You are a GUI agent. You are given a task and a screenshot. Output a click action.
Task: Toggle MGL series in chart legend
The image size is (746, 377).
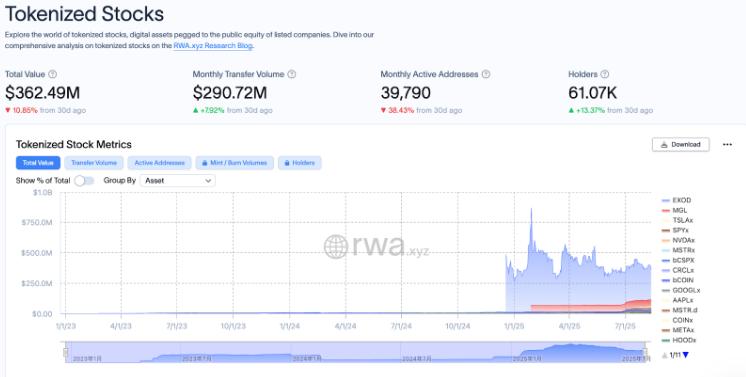coord(675,210)
